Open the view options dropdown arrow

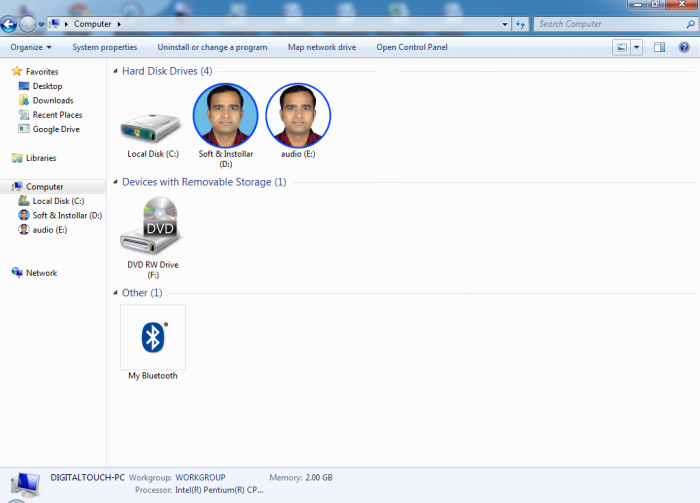click(637, 47)
